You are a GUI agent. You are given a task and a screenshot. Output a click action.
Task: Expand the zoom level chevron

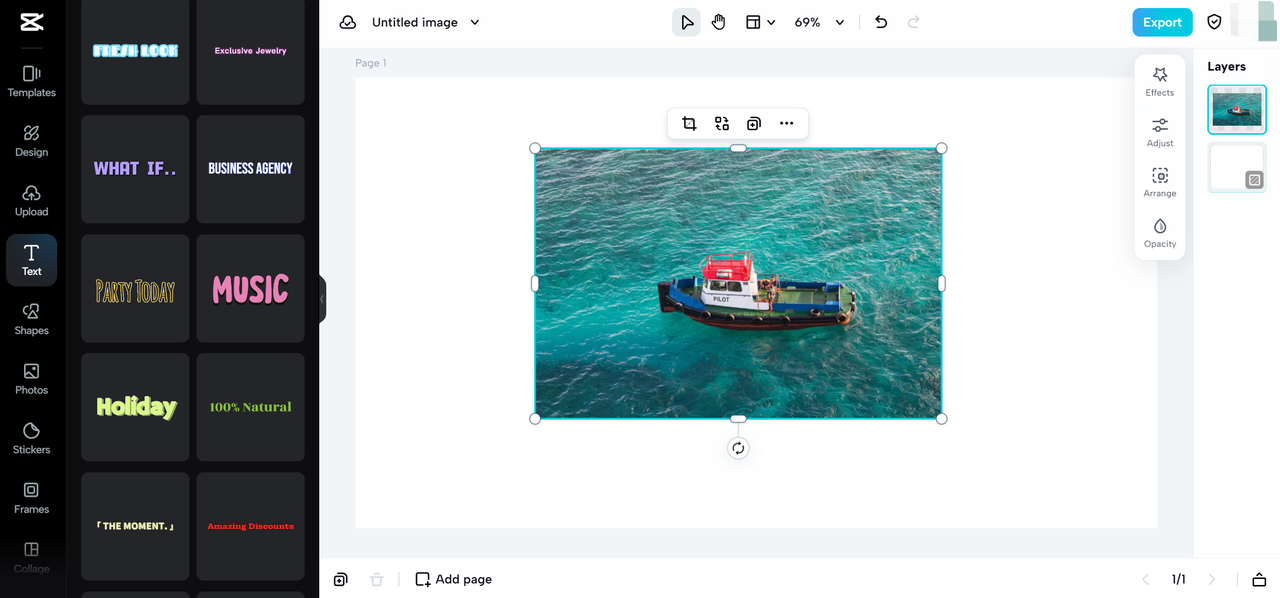point(840,22)
